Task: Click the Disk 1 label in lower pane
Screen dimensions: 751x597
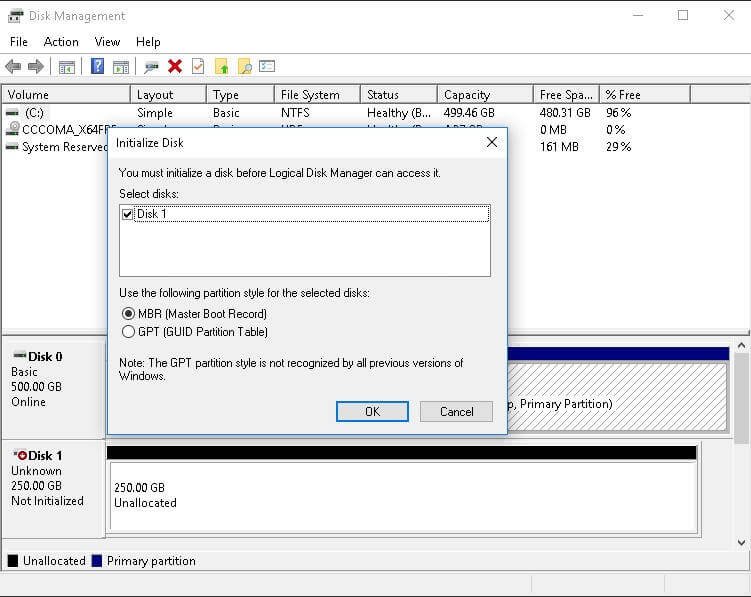Action: click(45, 455)
